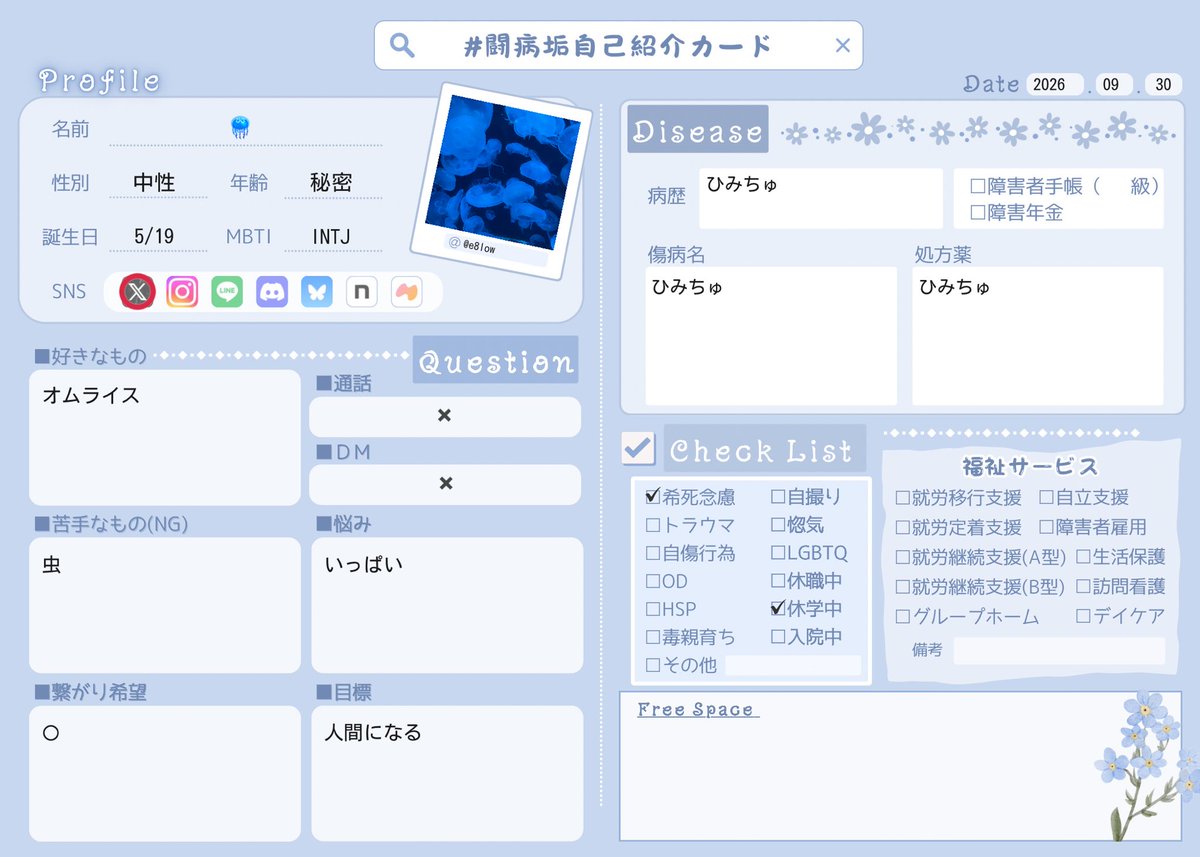
Task: Click the large Check List checkmark icon
Action: click(x=637, y=448)
